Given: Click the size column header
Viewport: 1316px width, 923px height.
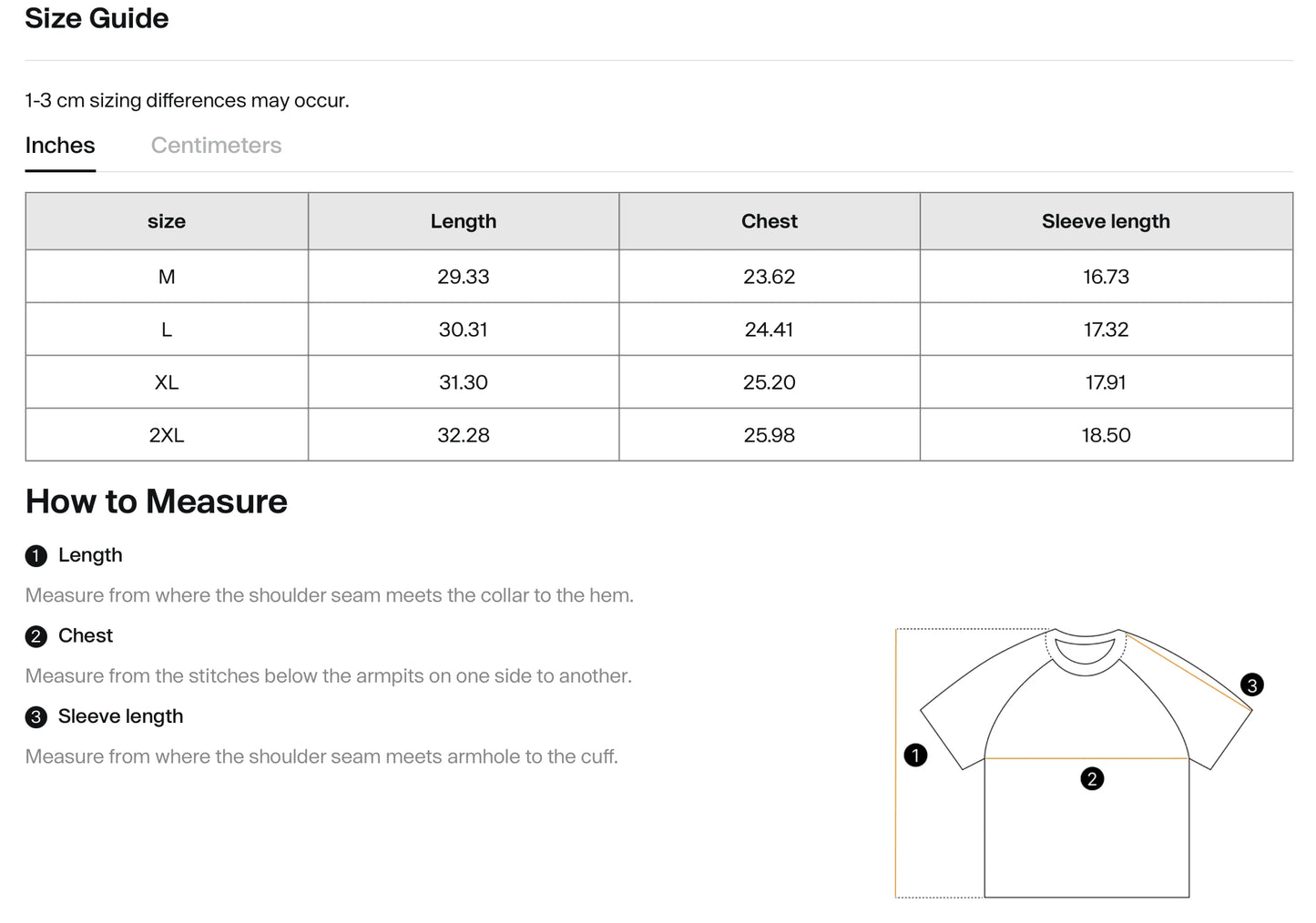Looking at the screenshot, I should point(167,221).
